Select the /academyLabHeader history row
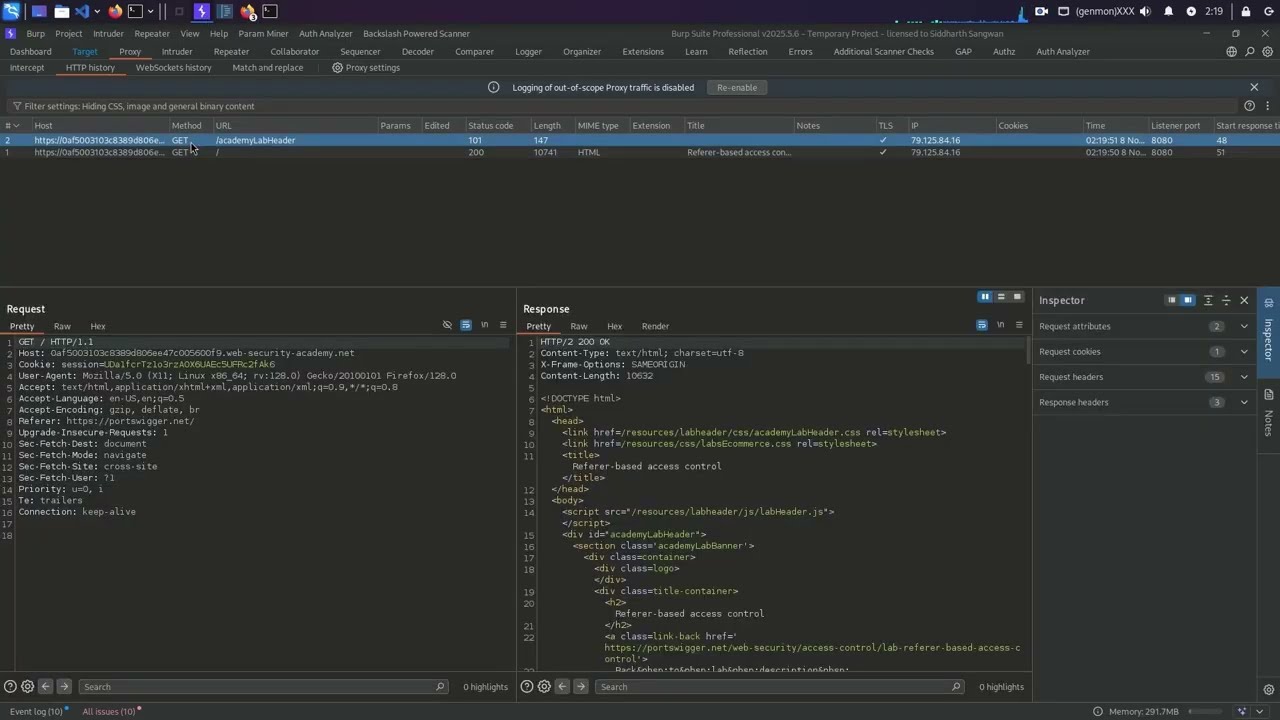 point(640,140)
